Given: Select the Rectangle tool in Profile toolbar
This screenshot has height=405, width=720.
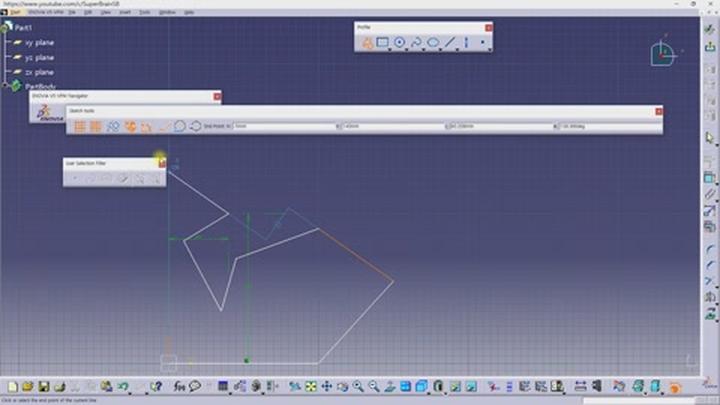Looking at the screenshot, I should [x=382, y=43].
